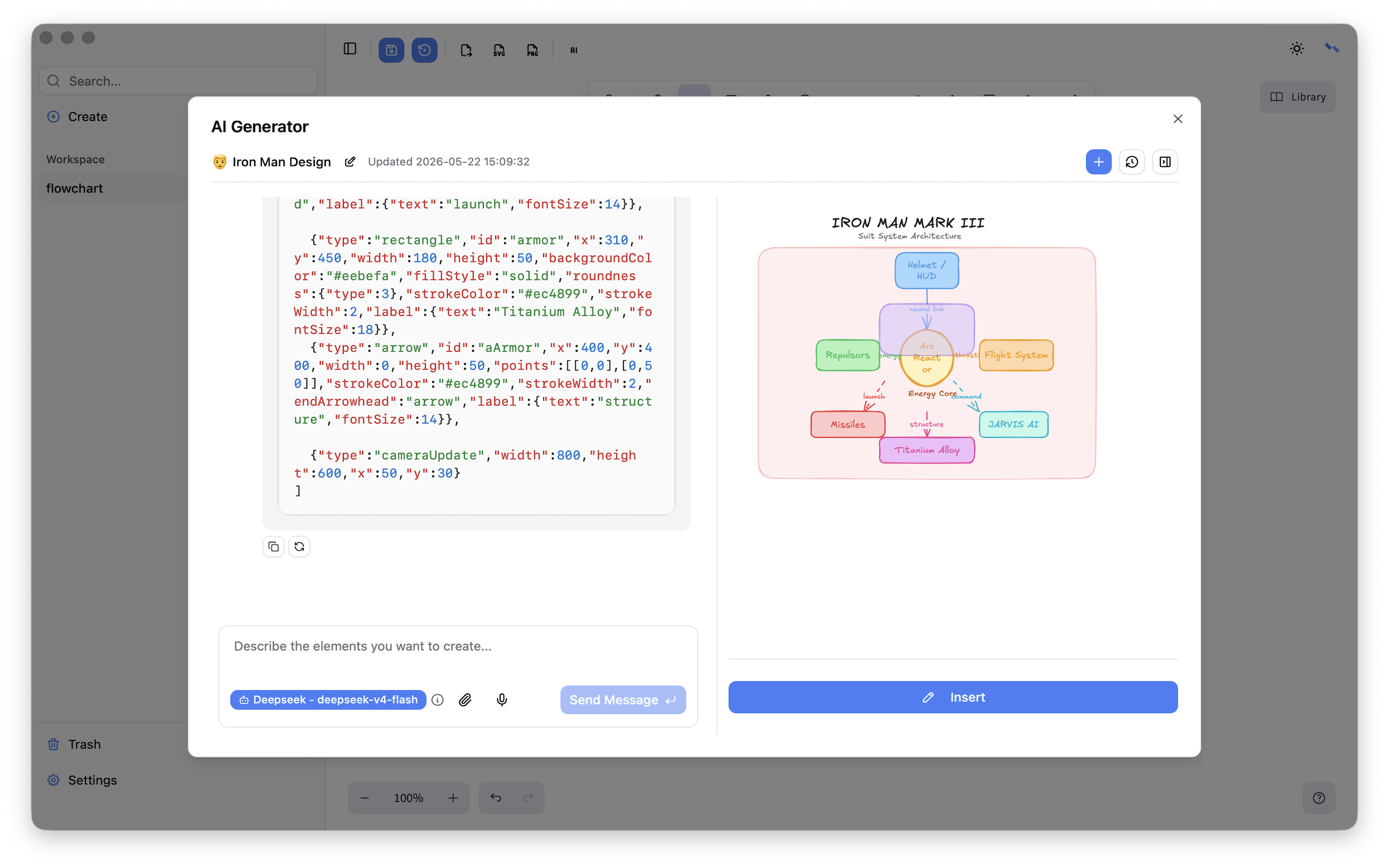Image resolution: width=1389 pixels, height=868 pixels.
Task: Focus the sidebar Search field
Action: (178, 81)
